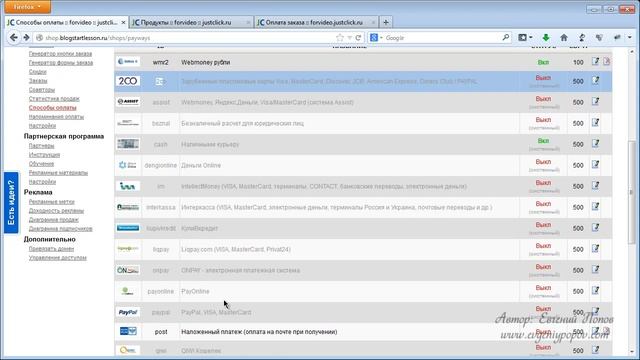
Task: Go back with browser back arrow
Action: pyautogui.click(x=13, y=38)
